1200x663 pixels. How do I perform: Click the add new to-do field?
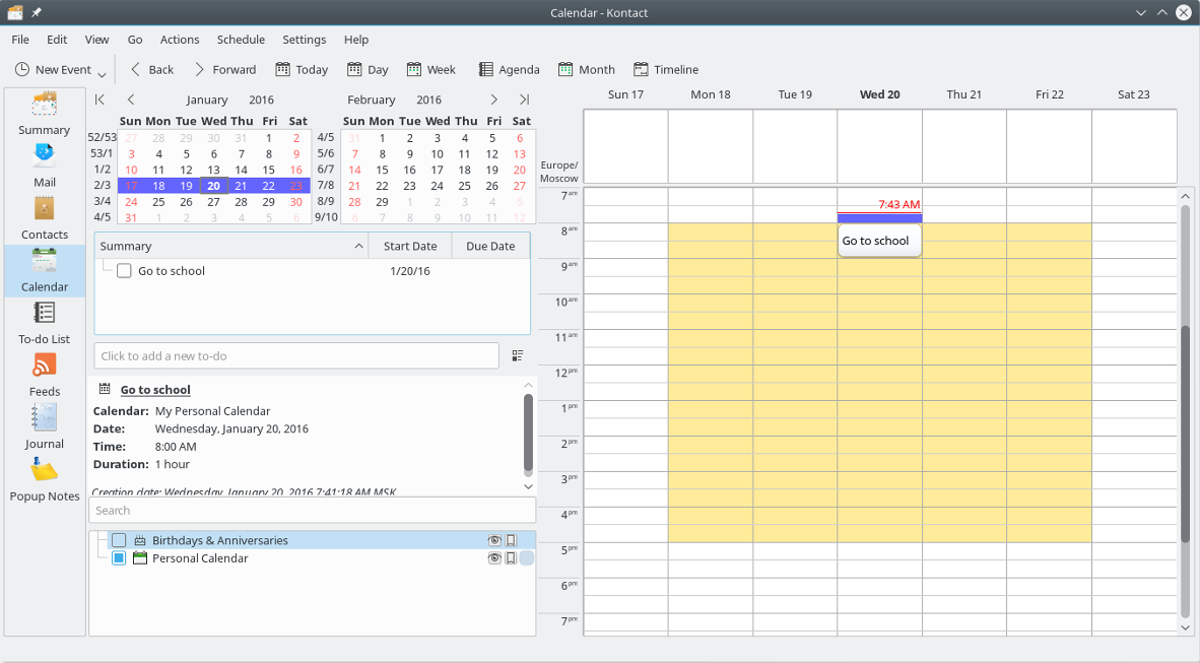[x=296, y=356]
